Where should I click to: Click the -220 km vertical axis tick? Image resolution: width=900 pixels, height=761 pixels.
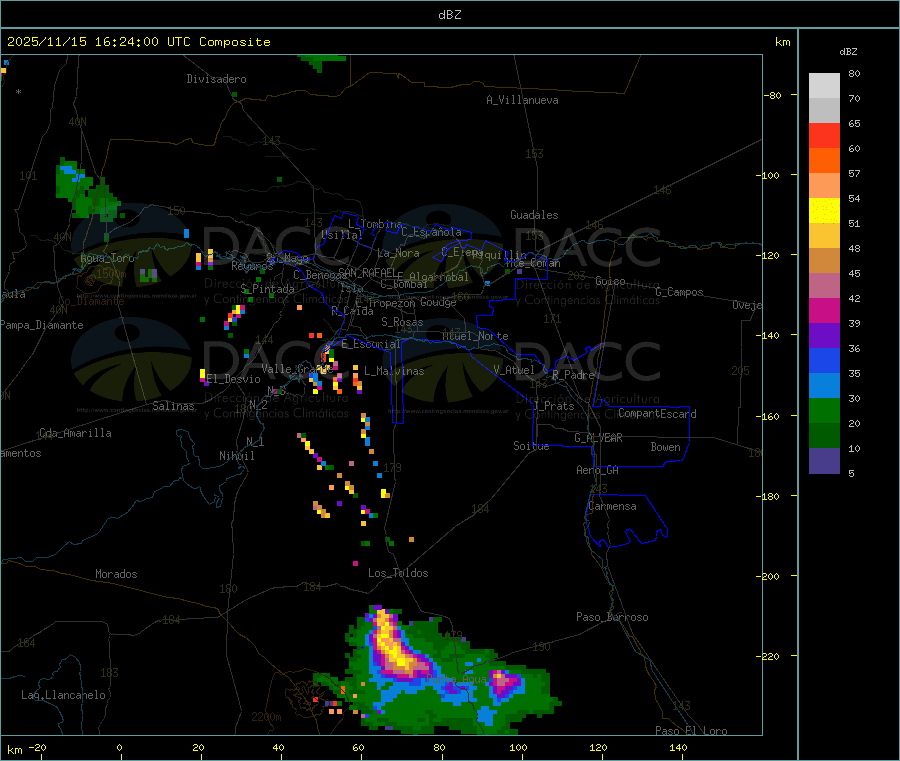[x=771, y=656]
